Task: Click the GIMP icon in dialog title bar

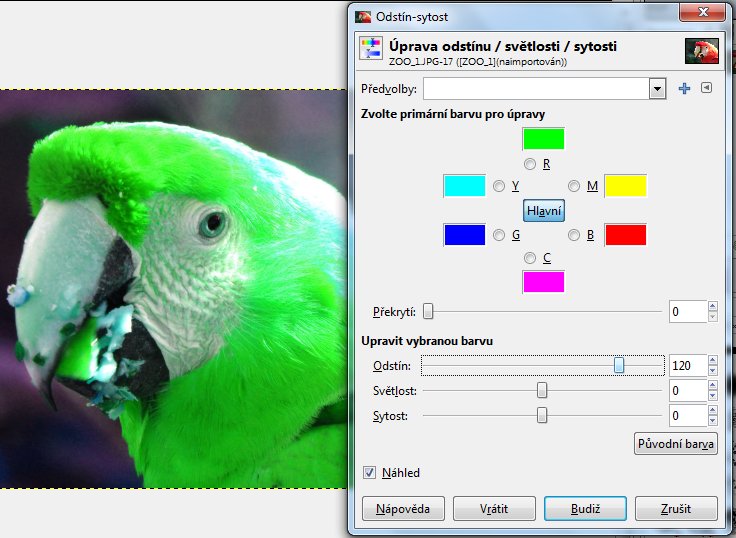Action: (x=363, y=17)
